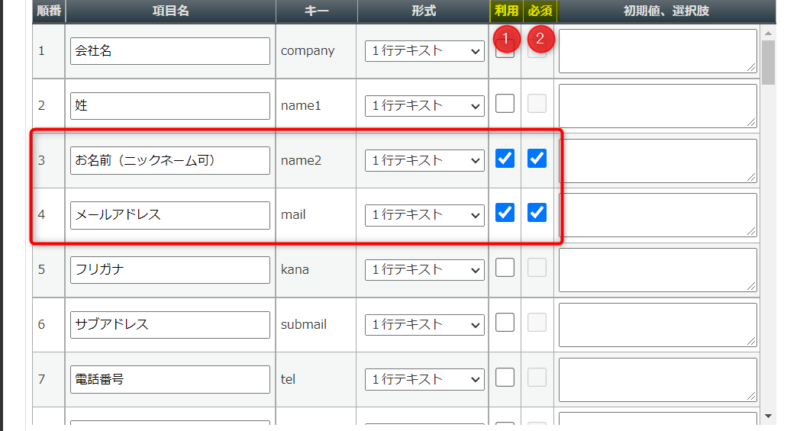Click the key text name1

[x=301, y=106]
